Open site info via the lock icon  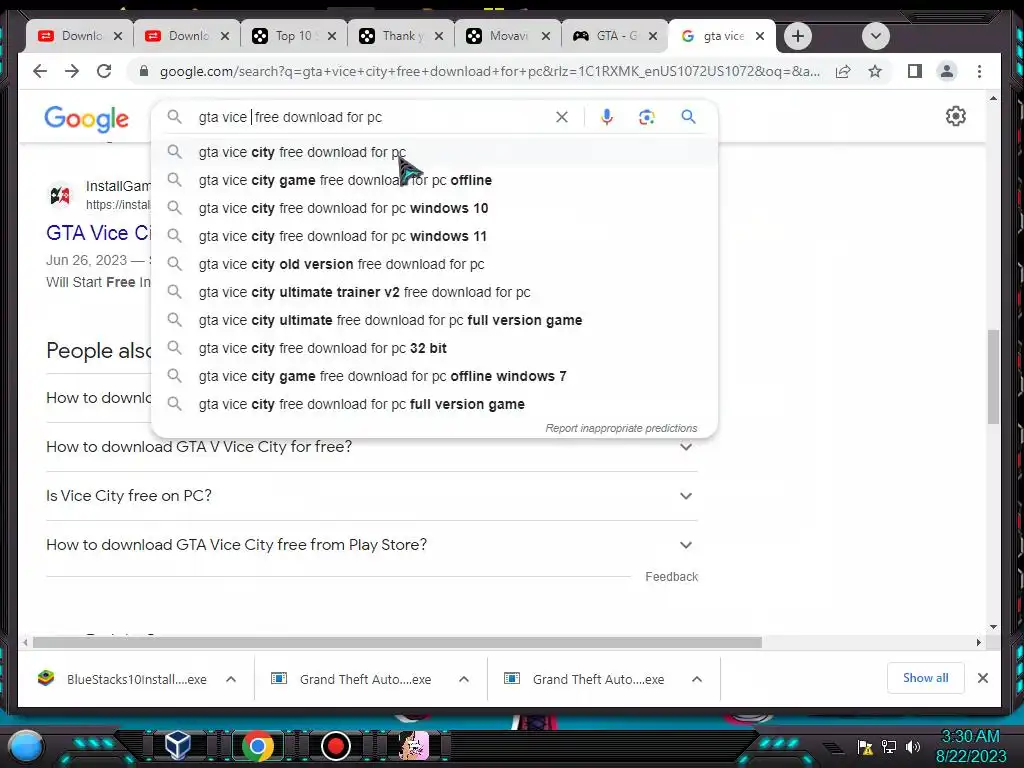point(144,71)
